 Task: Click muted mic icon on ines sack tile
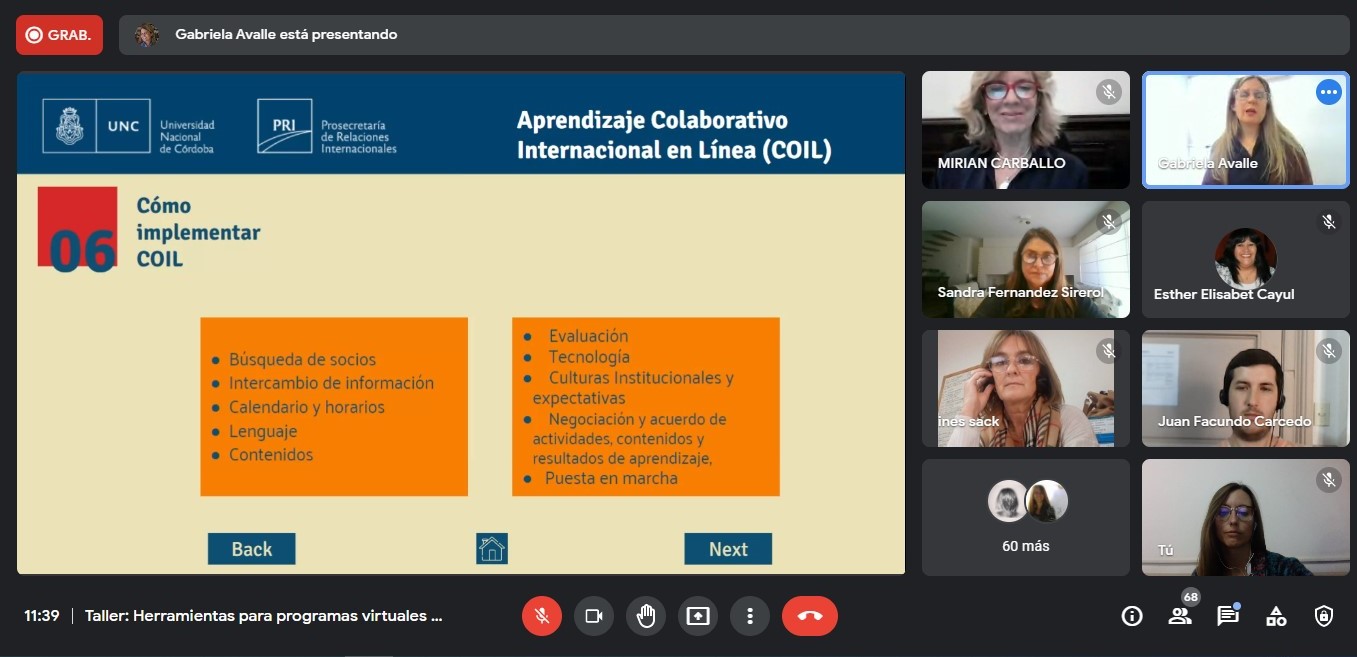pyautogui.click(x=1108, y=351)
